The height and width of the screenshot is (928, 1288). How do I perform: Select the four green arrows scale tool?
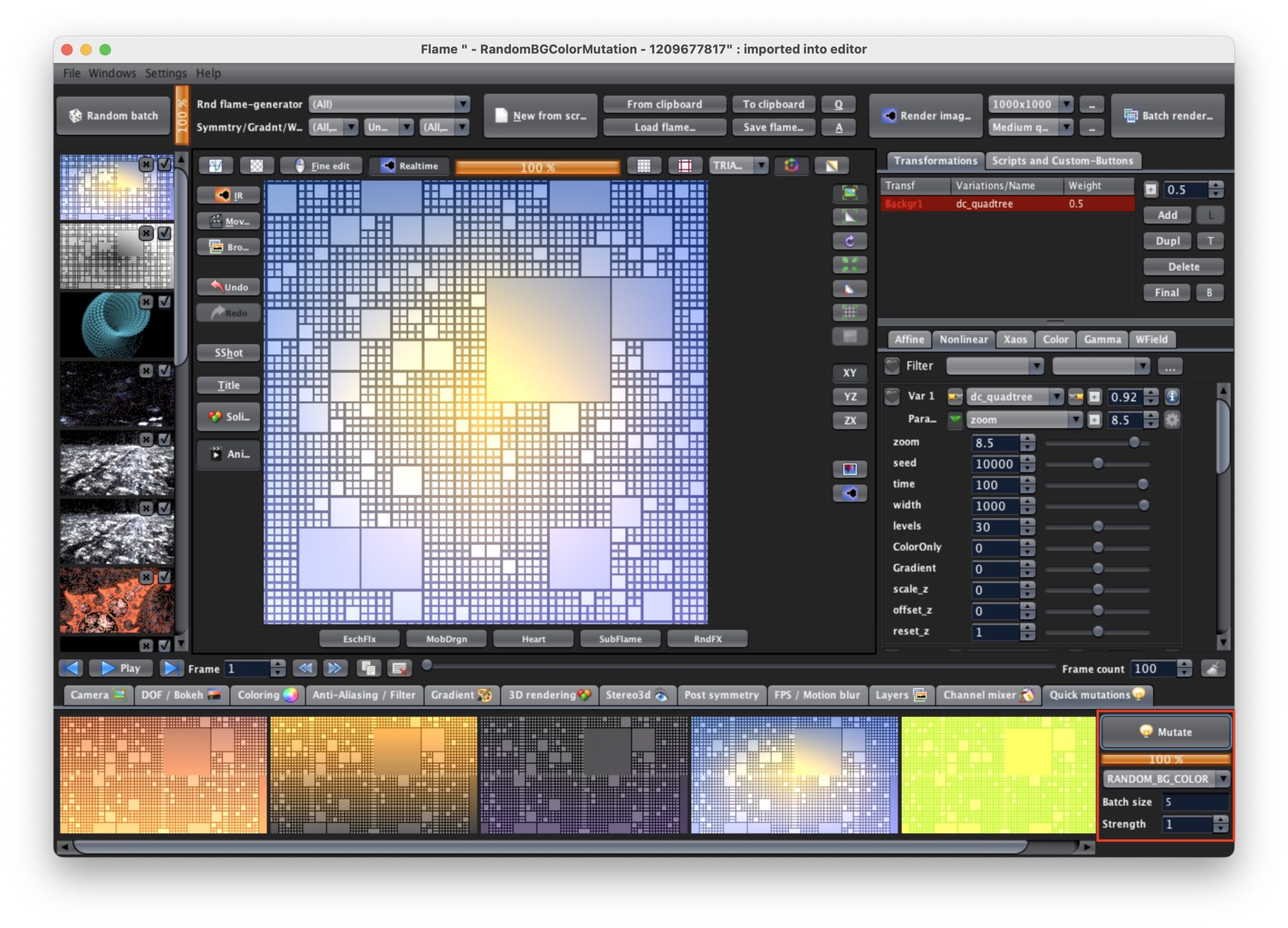coord(850,265)
